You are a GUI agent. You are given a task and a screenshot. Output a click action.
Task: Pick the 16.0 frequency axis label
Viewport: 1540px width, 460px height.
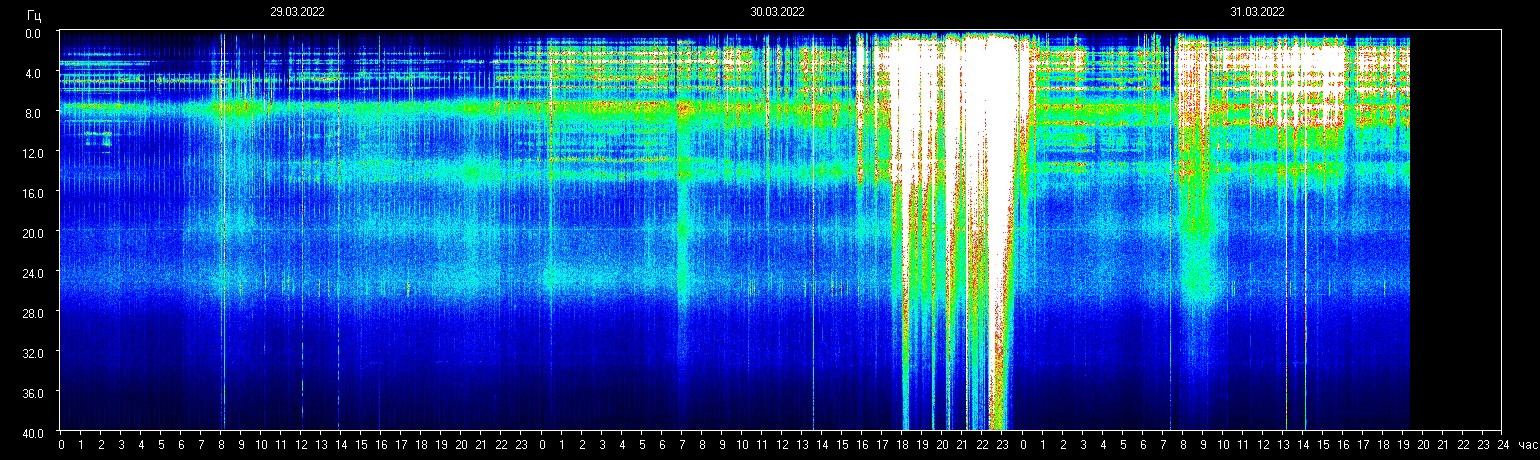pos(35,192)
